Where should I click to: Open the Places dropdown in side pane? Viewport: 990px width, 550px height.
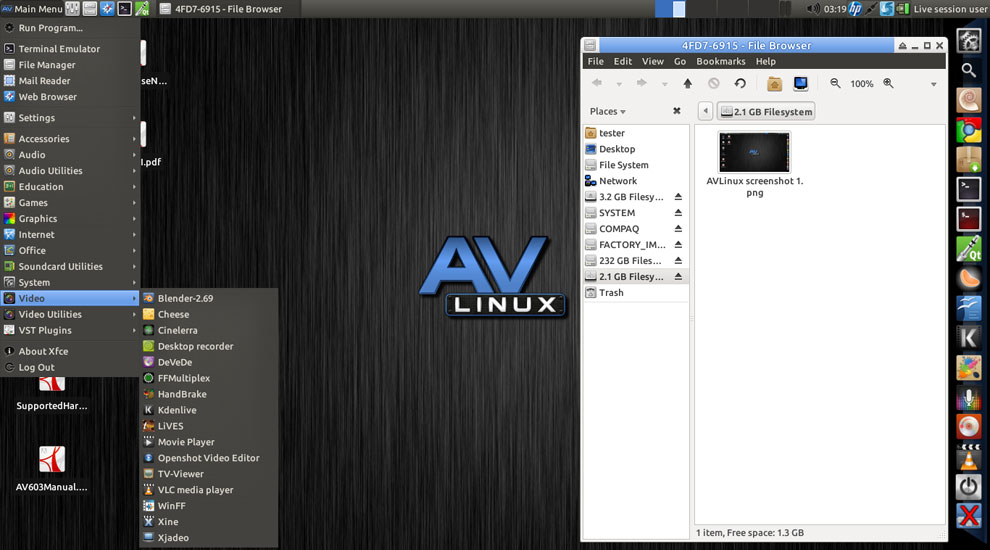(607, 111)
